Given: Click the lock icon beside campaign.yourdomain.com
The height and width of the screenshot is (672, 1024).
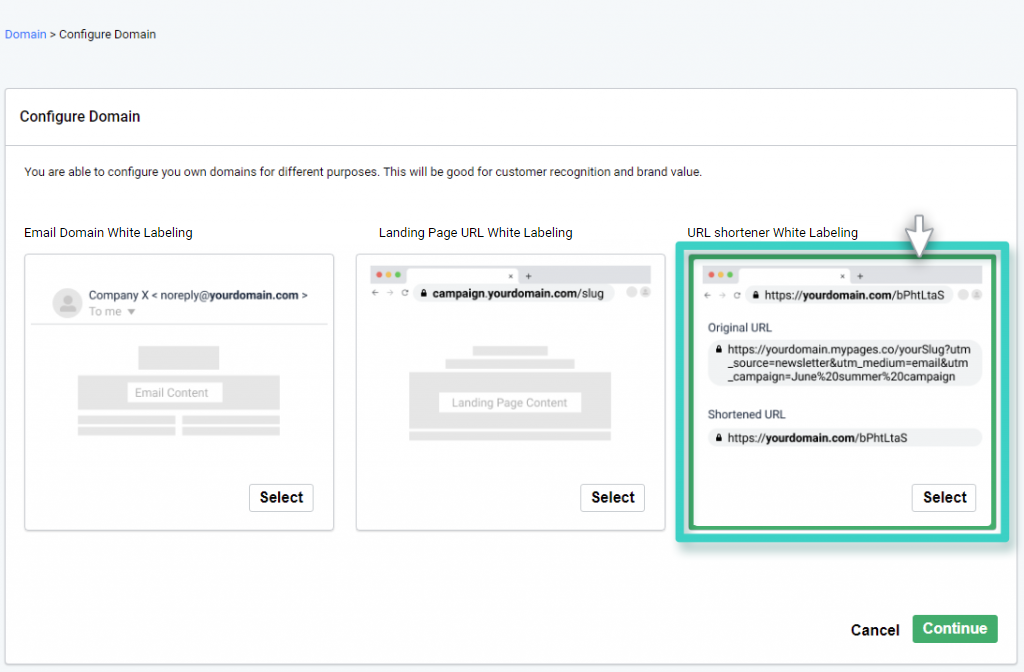Looking at the screenshot, I should (425, 292).
